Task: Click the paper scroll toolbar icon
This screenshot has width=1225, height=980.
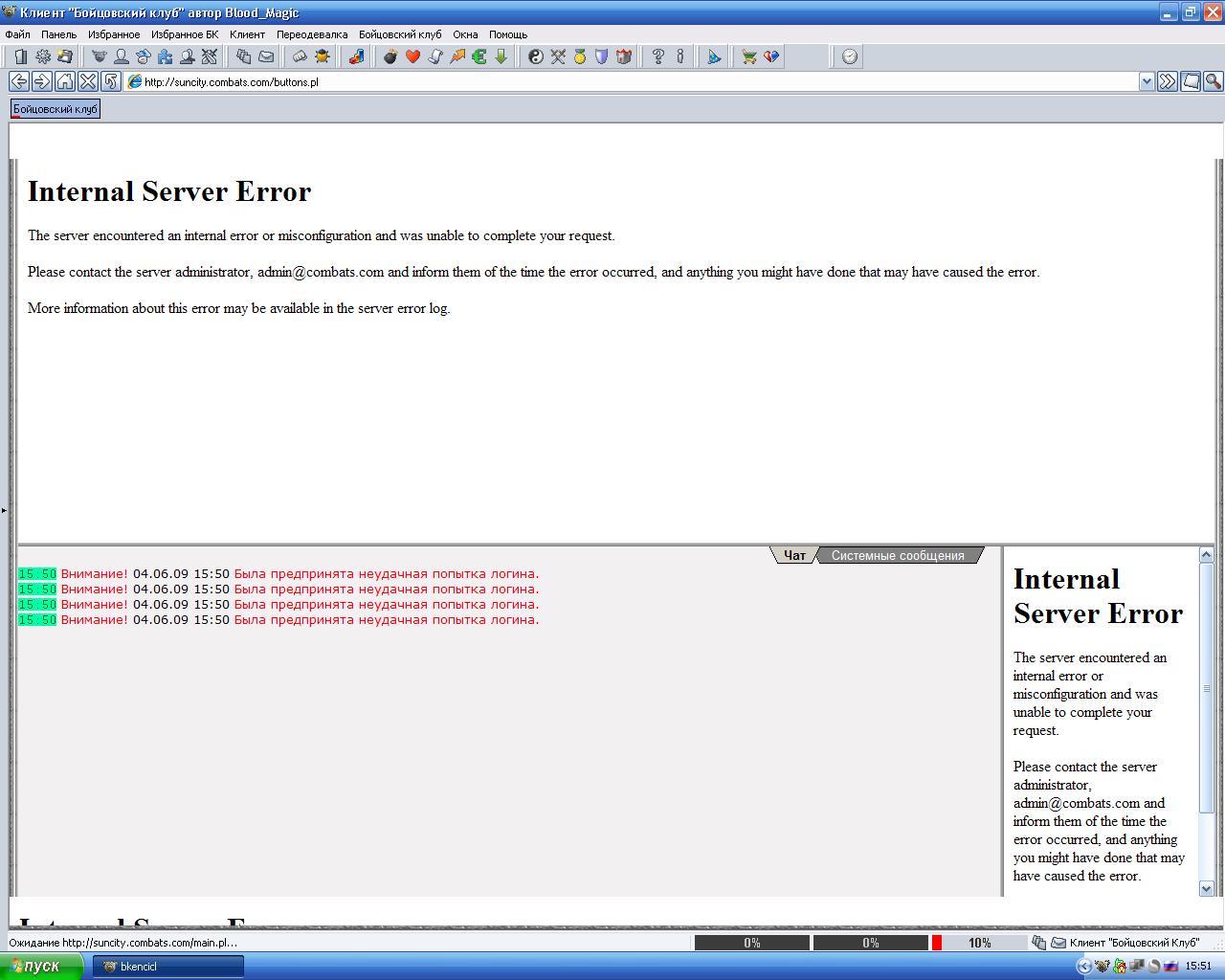Action: pyautogui.click(x=434, y=56)
